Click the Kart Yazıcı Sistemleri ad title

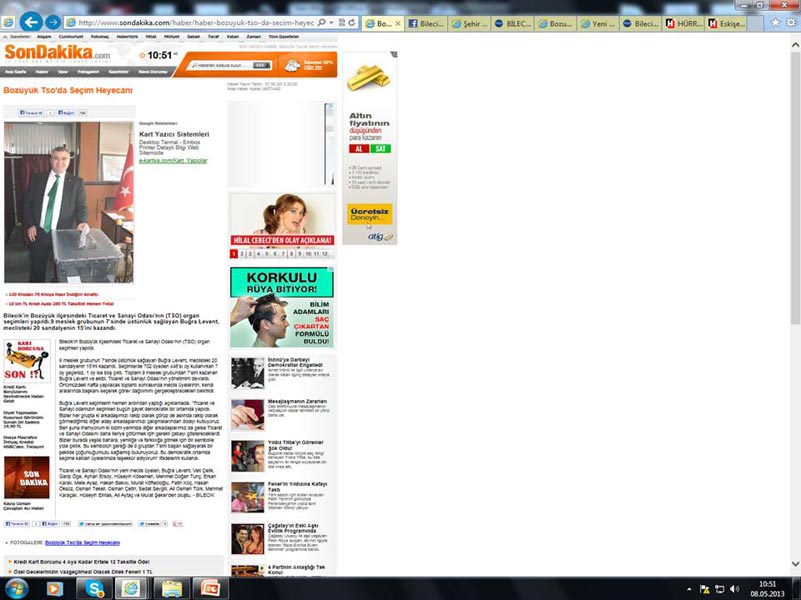click(x=174, y=134)
